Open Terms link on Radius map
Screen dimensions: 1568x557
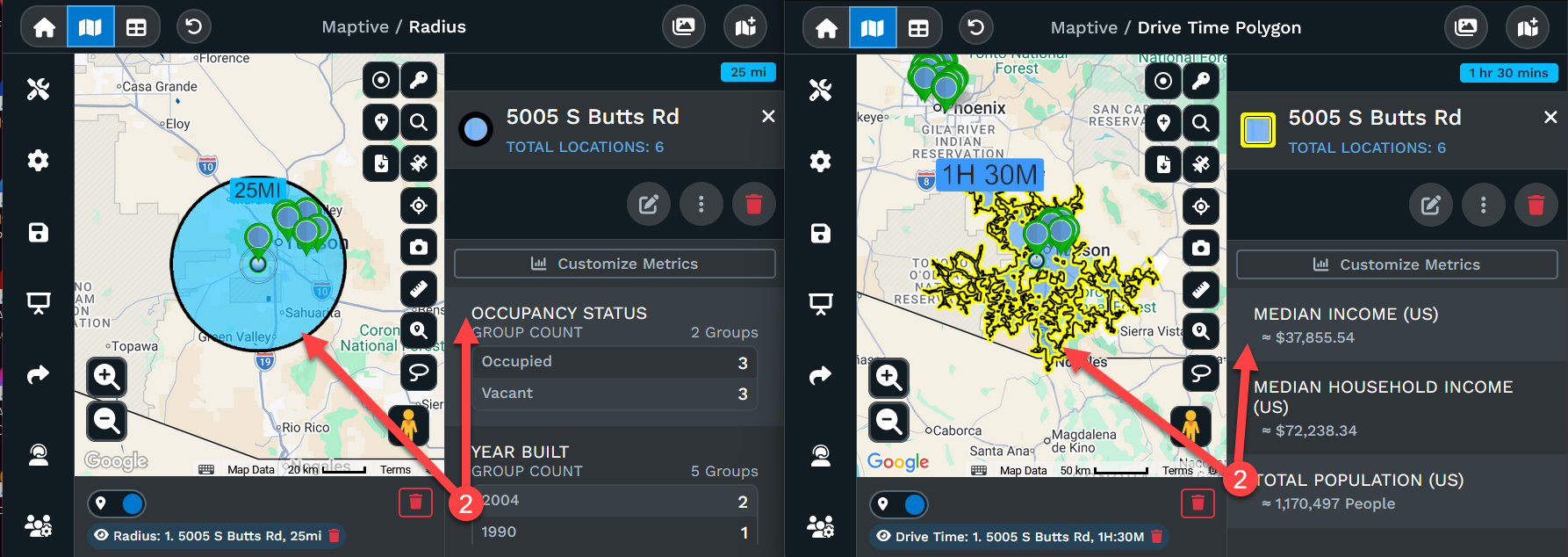point(395,470)
